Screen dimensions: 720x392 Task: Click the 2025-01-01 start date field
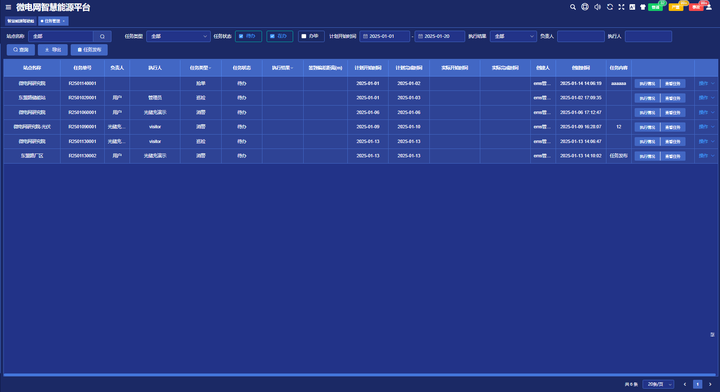384,36
